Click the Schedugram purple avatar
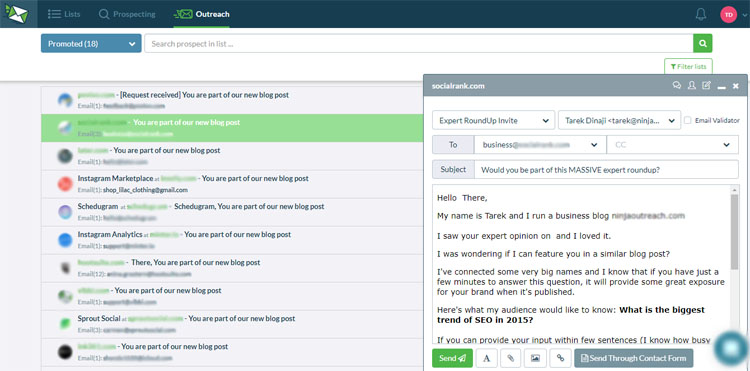The width and height of the screenshot is (750, 371). (x=65, y=212)
